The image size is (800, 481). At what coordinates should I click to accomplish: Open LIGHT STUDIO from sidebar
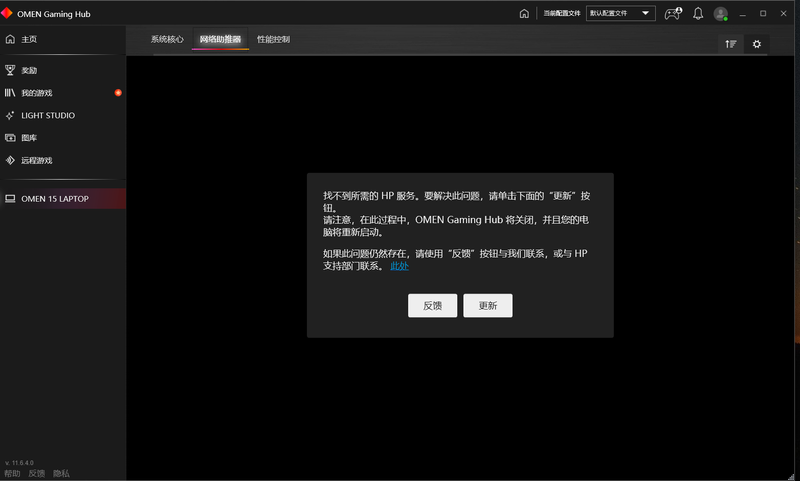click(x=48, y=115)
